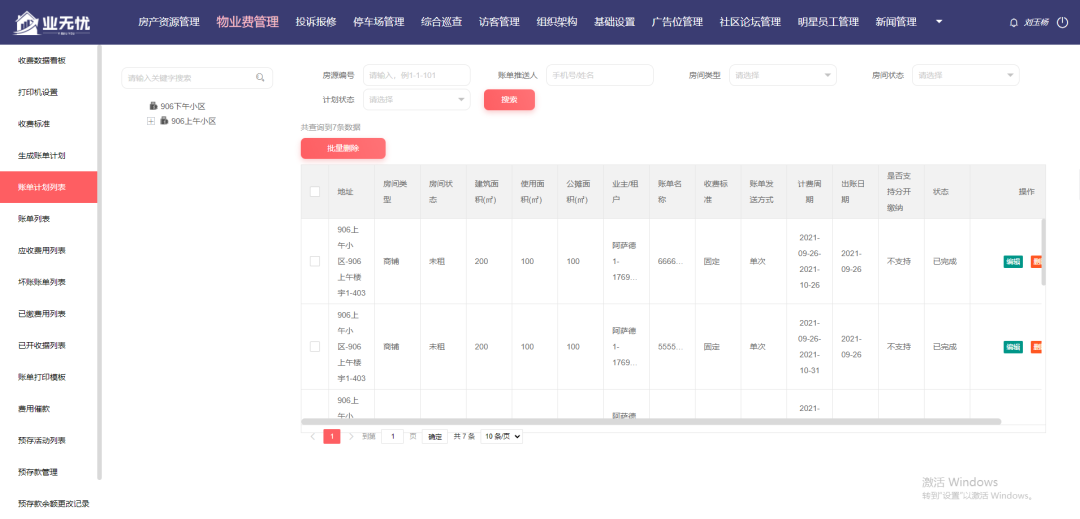Open 房产资源管理 in top navigation
The image size is (1080, 519).
pos(169,22)
